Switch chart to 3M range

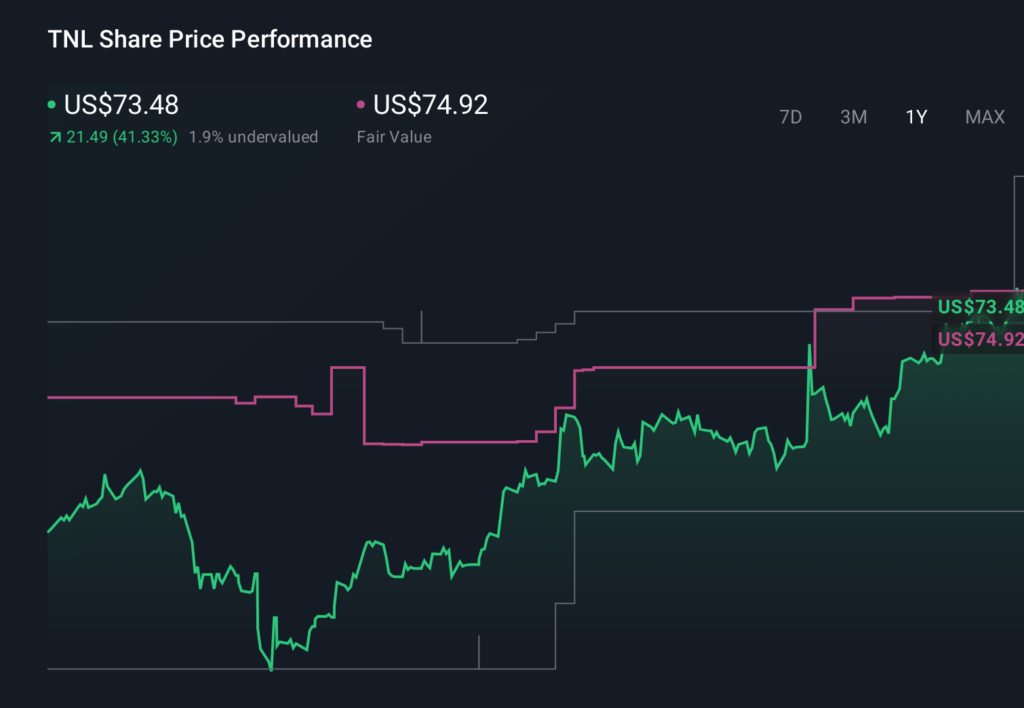(x=853, y=117)
